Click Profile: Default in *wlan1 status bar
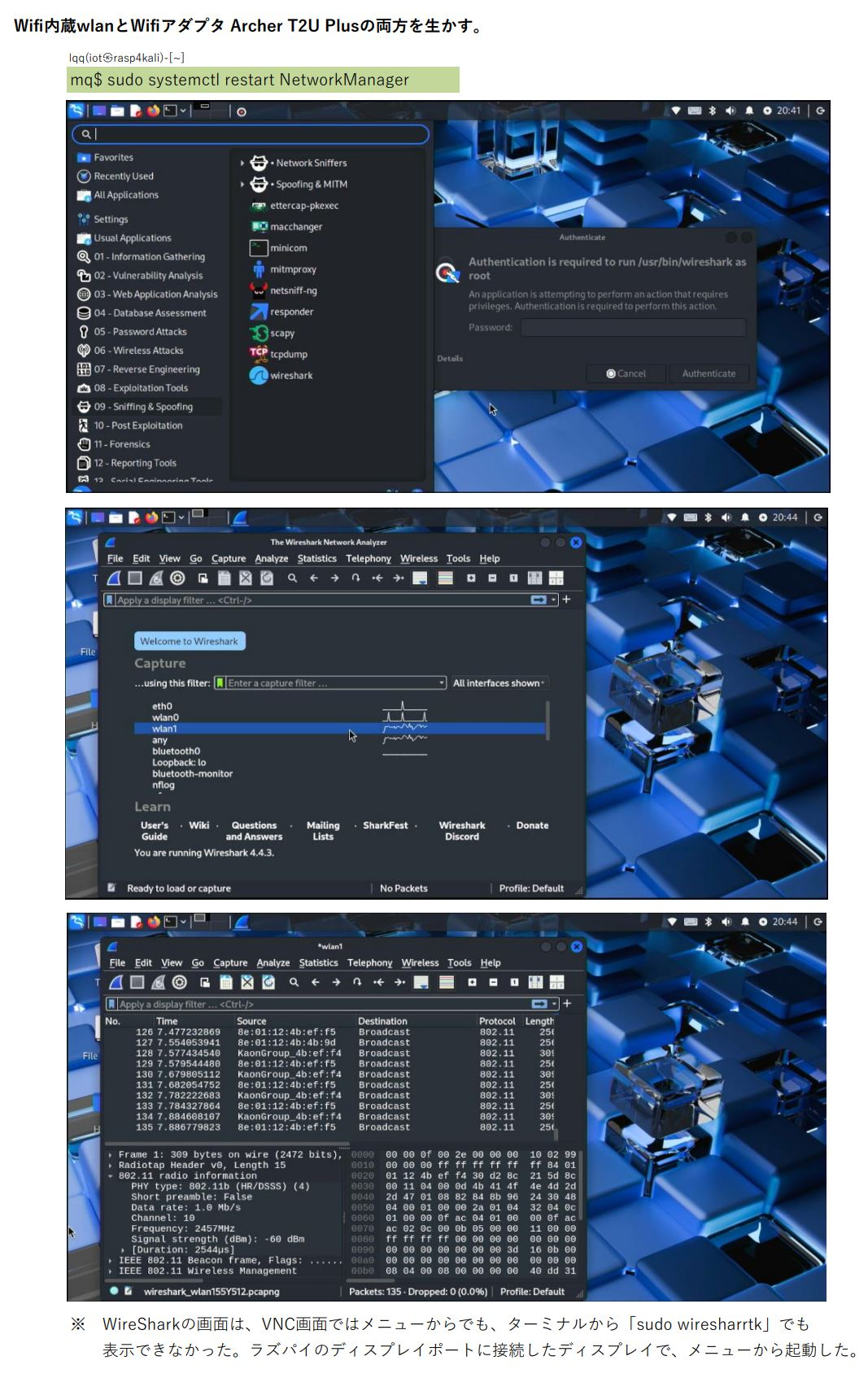This screenshot has width=868, height=1378. pyautogui.click(x=532, y=1292)
